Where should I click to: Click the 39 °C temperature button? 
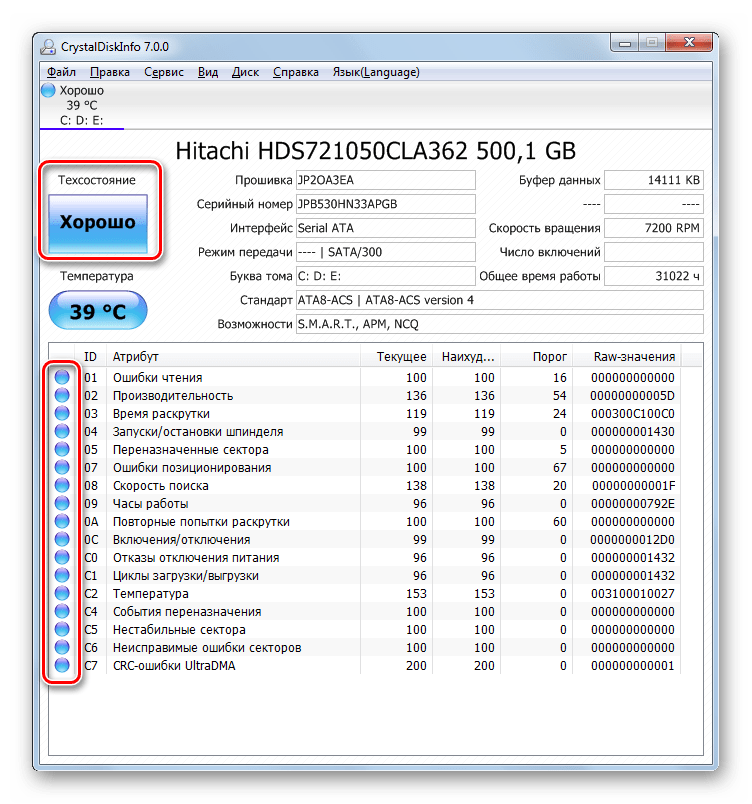98,311
